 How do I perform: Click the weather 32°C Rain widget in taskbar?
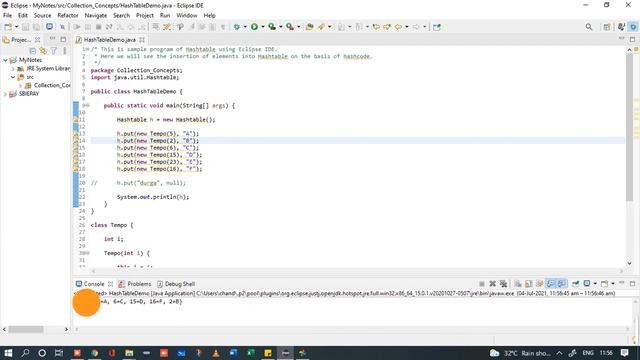tap(520, 353)
